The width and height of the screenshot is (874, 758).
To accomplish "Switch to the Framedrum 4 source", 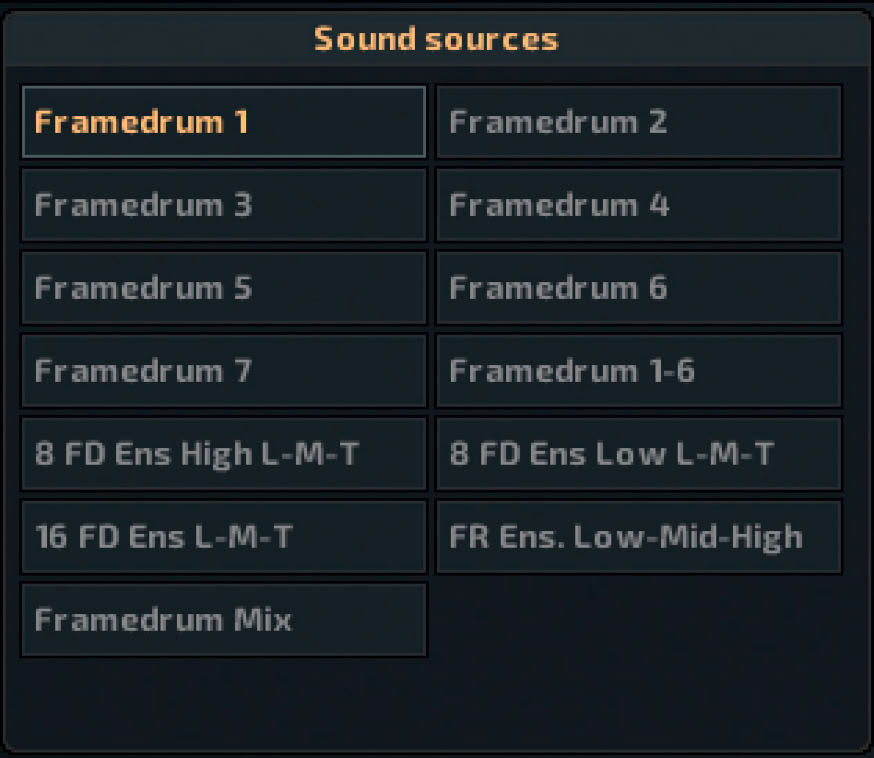I will coord(638,205).
